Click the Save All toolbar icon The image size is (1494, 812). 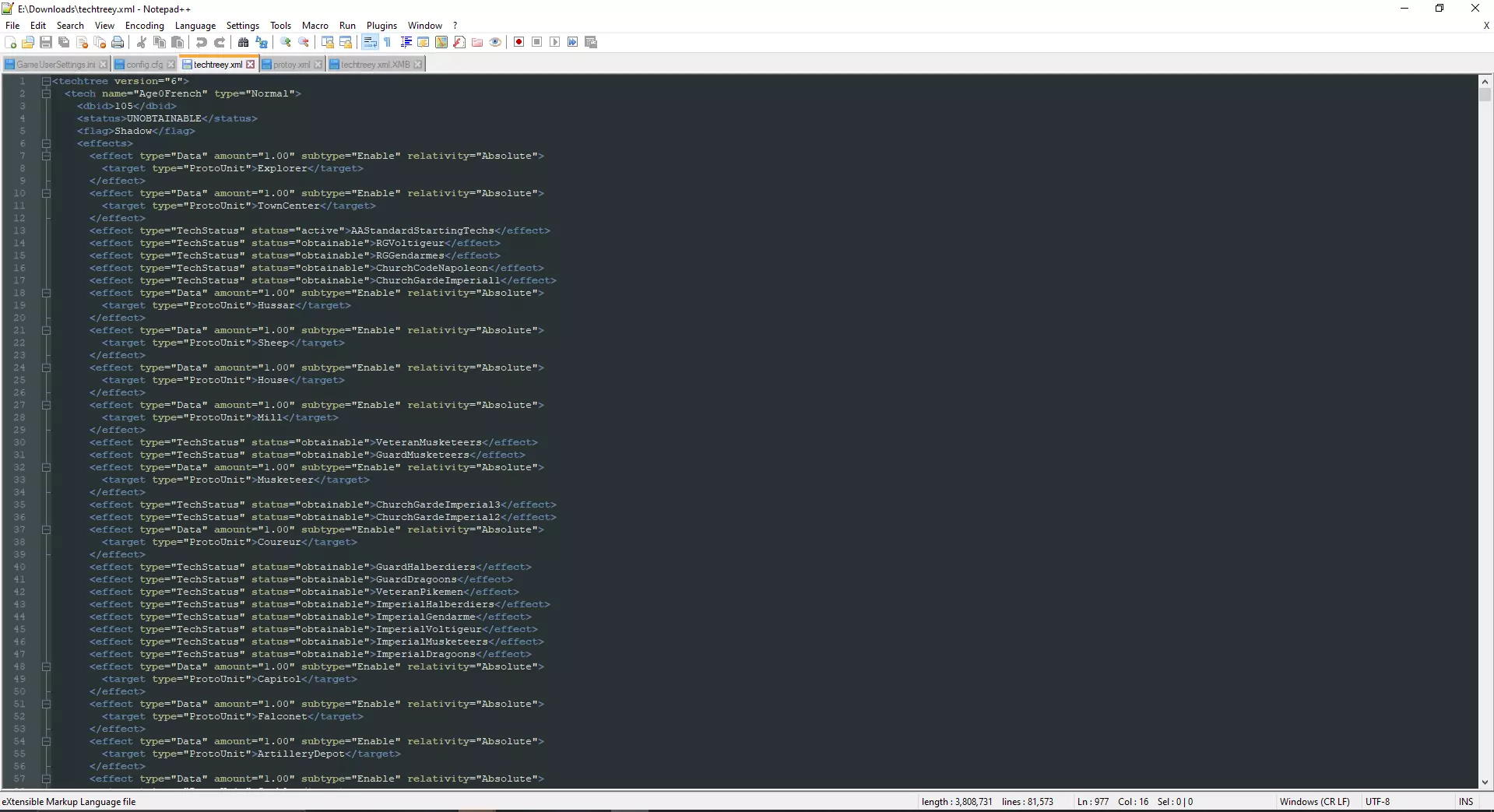click(64, 42)
